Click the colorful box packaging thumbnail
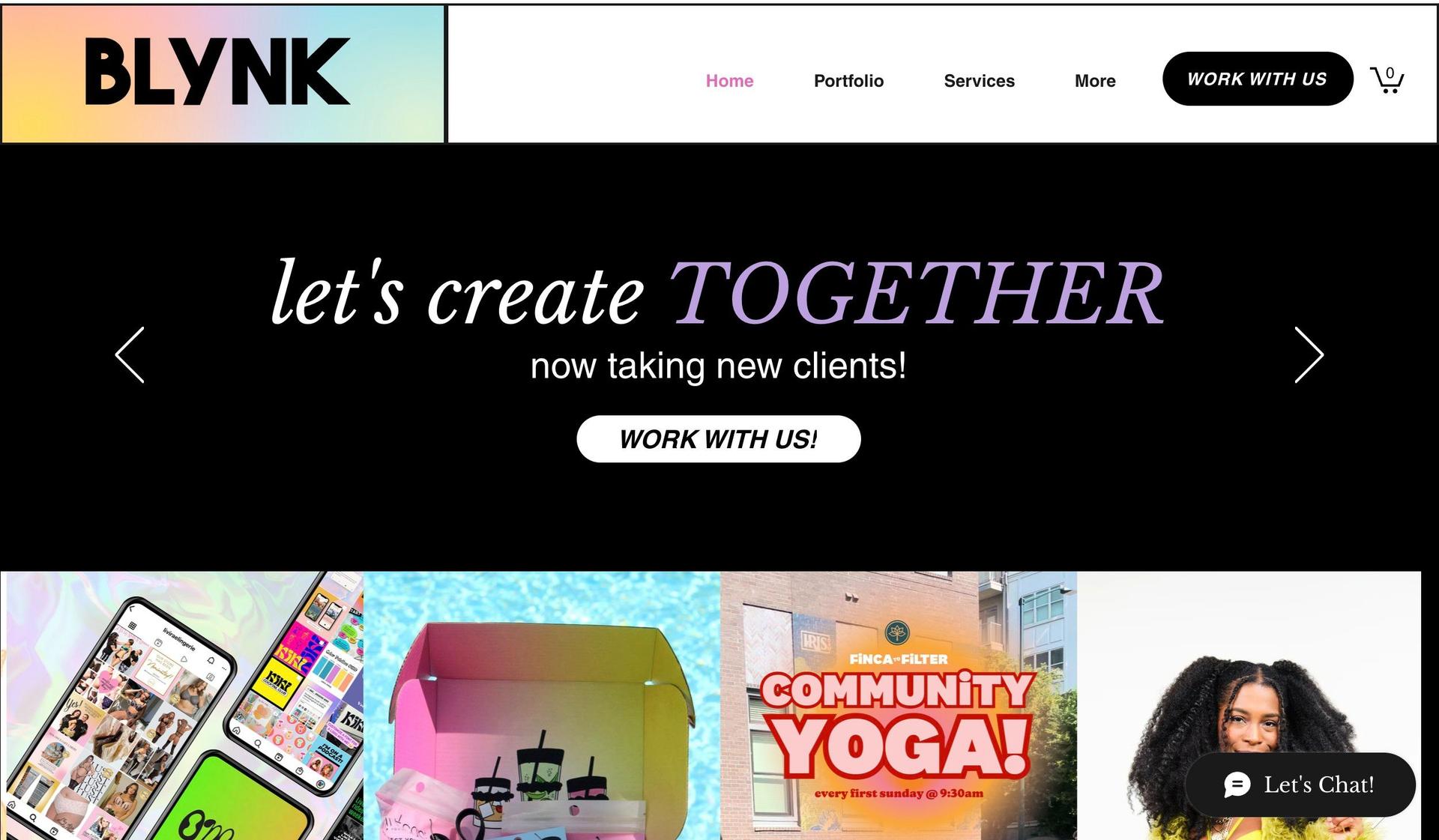 coord(542,705)
